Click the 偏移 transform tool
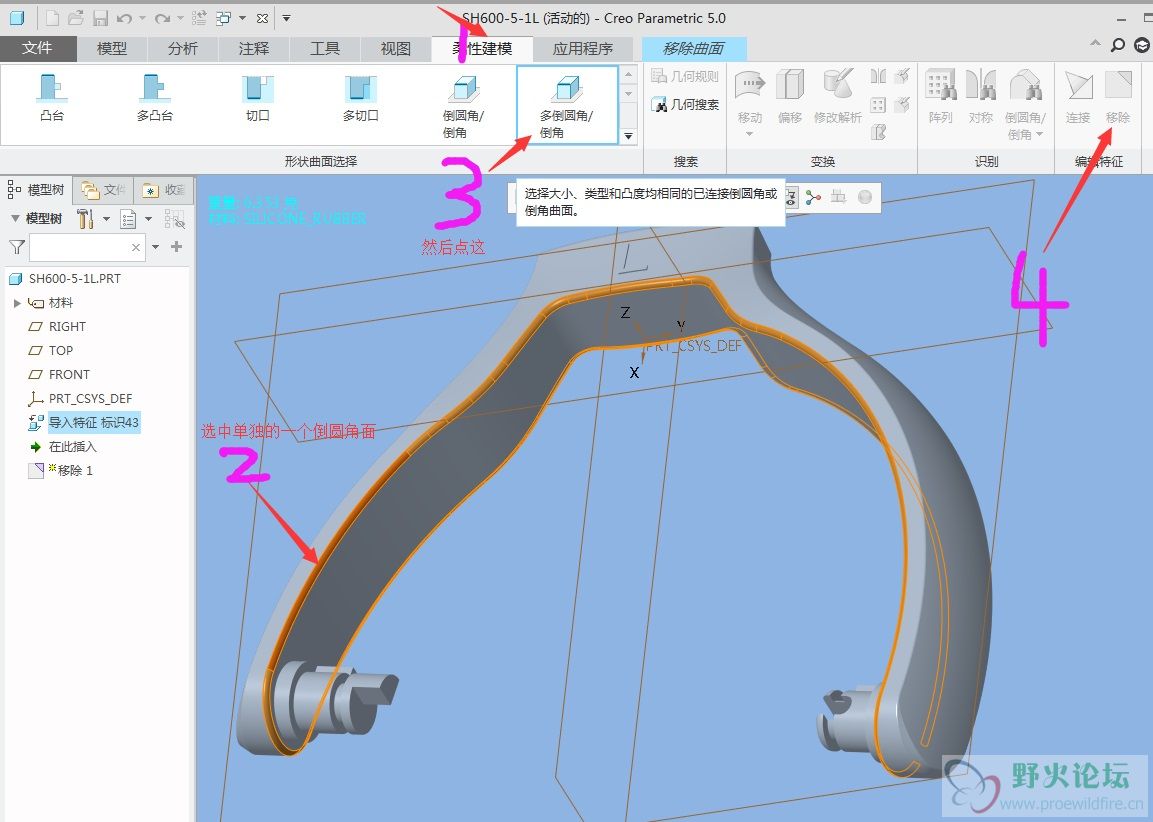Viewport: 1153px width, 822px height. pyautogui.click(x=790, y=96)
